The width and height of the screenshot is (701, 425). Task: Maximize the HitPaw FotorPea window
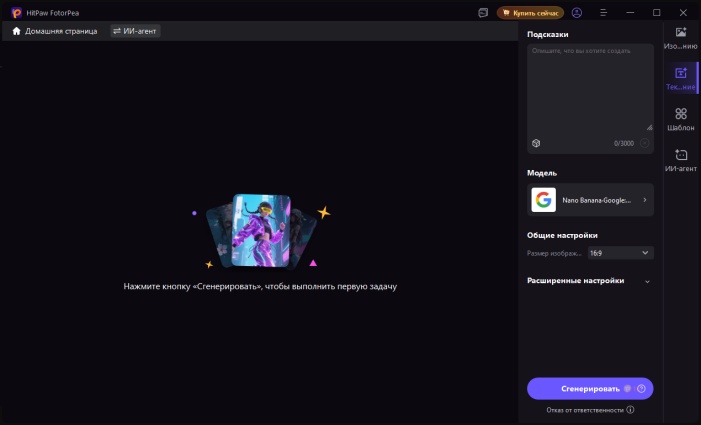click(x=656, y=13)
